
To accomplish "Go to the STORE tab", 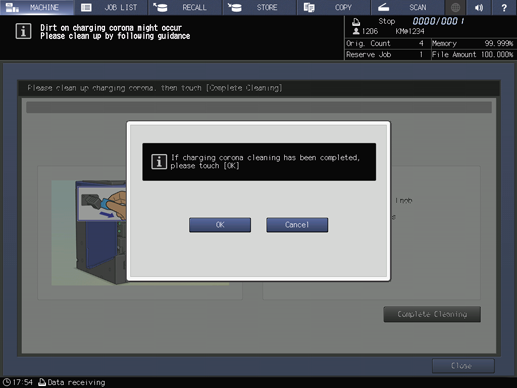I will (x=260, y=7).
